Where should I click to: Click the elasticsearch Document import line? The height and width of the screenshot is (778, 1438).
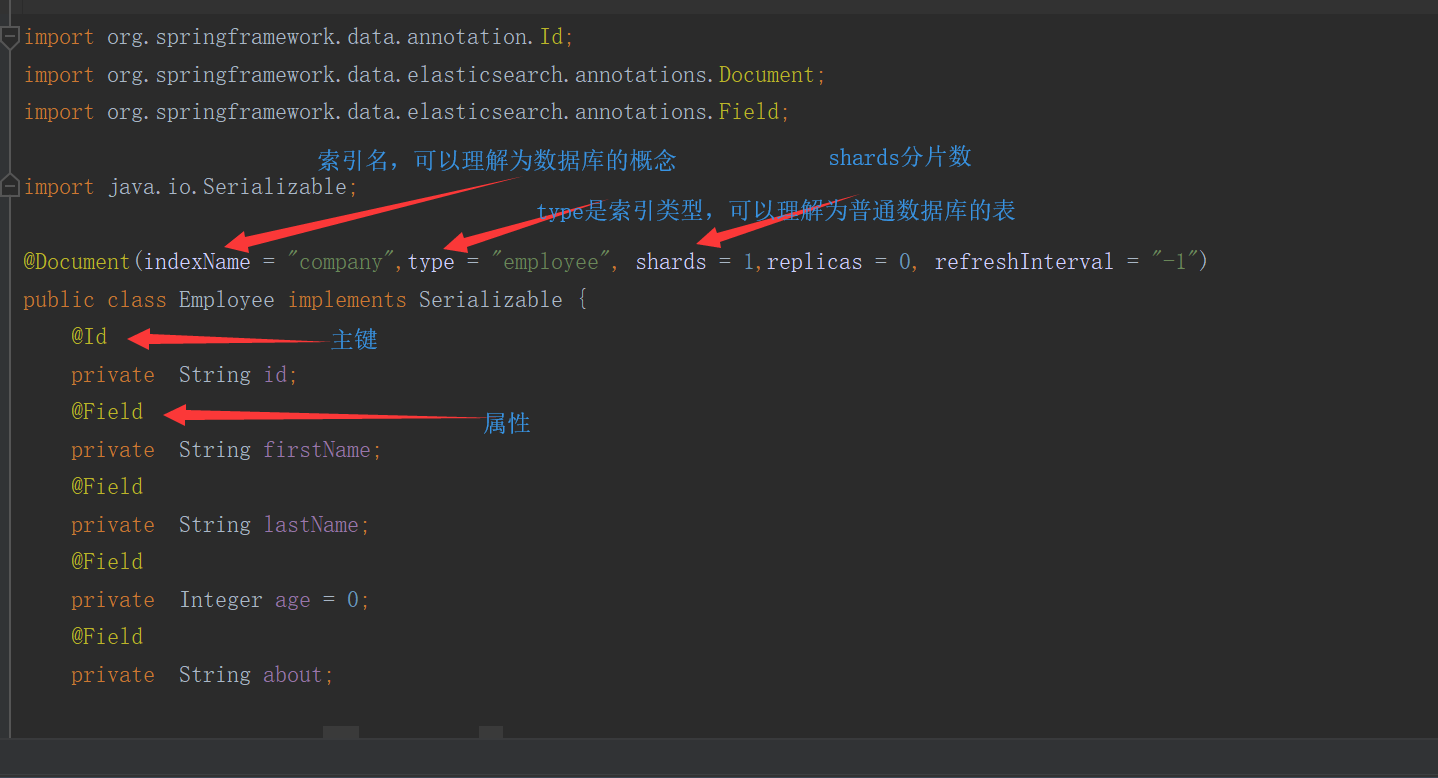pos(420,74)
